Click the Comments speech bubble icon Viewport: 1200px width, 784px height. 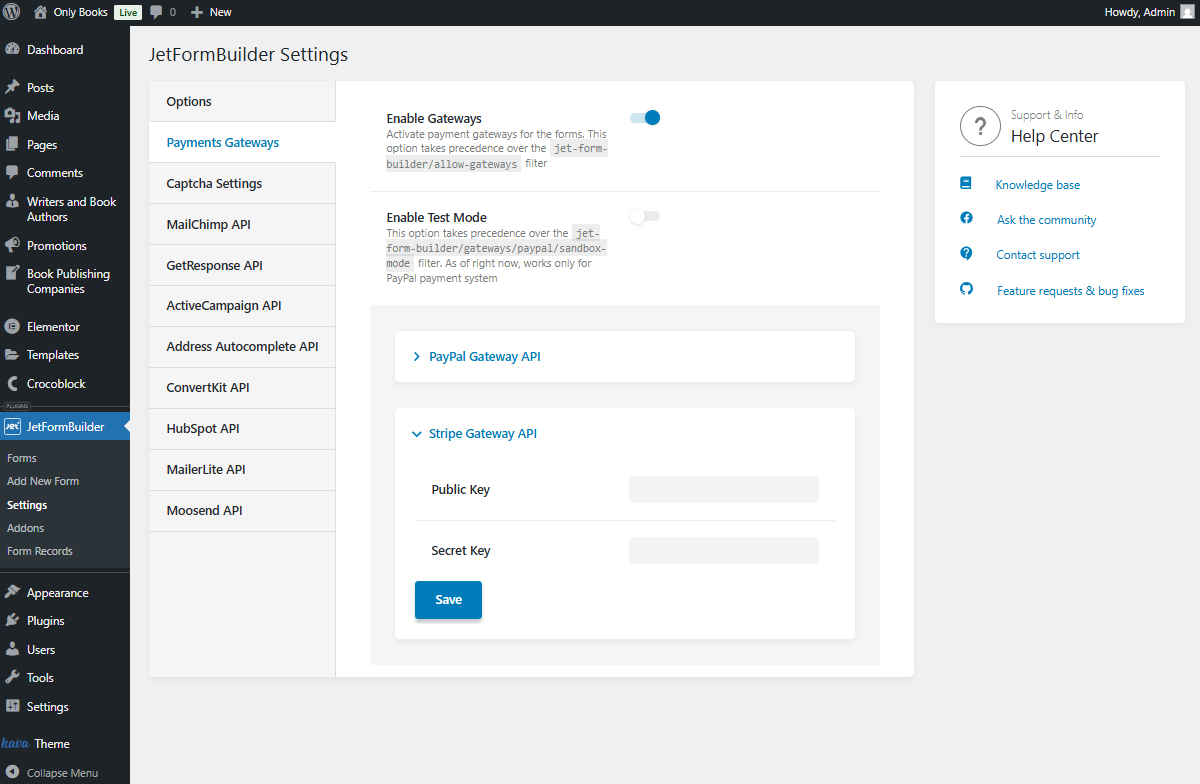point(14,172)
